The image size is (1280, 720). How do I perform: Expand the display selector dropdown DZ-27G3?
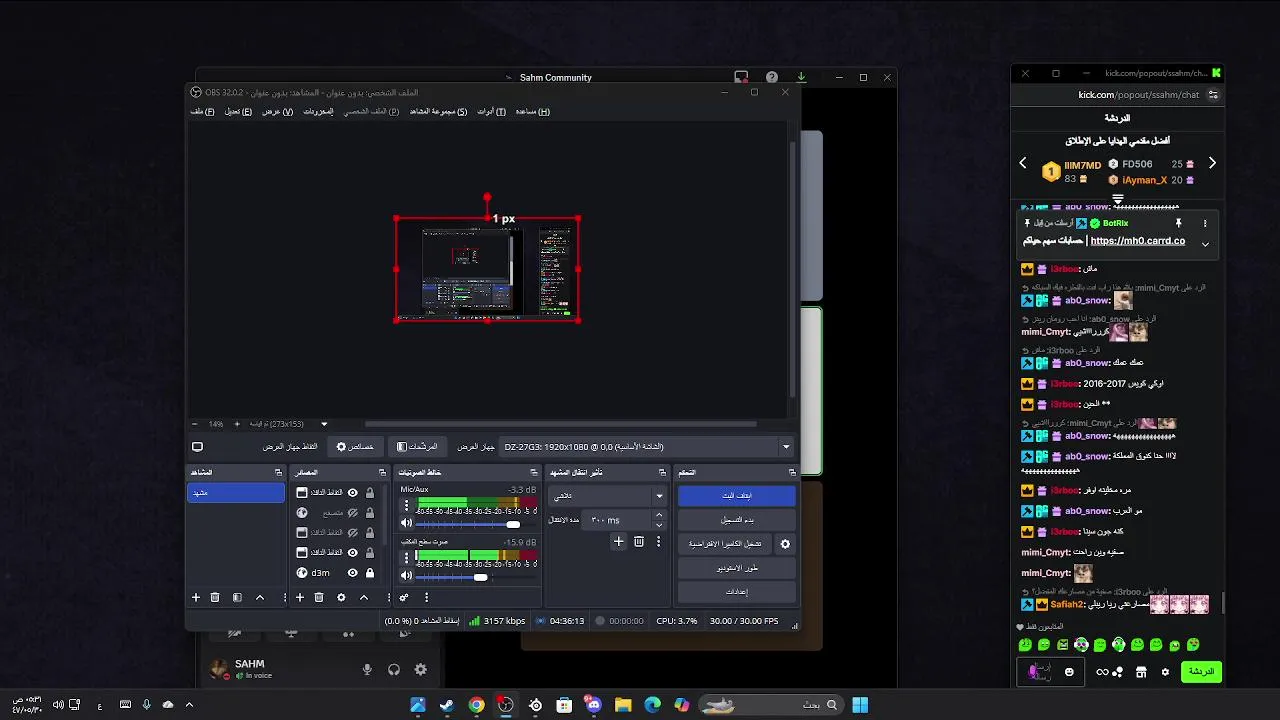(785, 447)
